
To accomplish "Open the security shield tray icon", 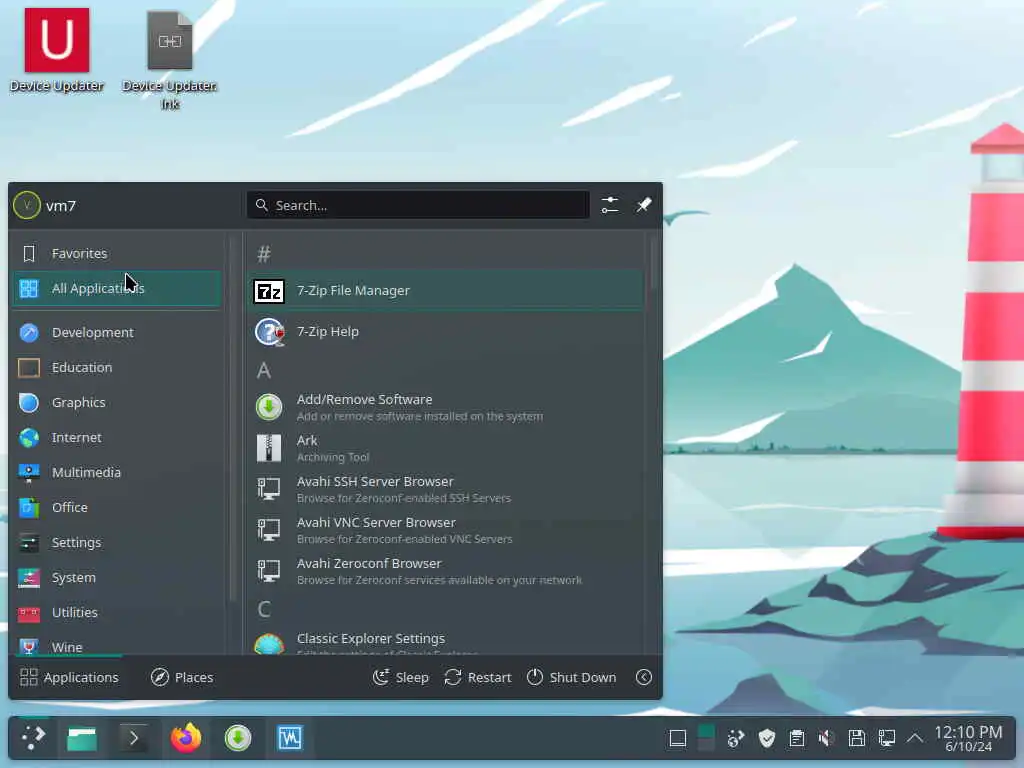I will pos(767,739).
